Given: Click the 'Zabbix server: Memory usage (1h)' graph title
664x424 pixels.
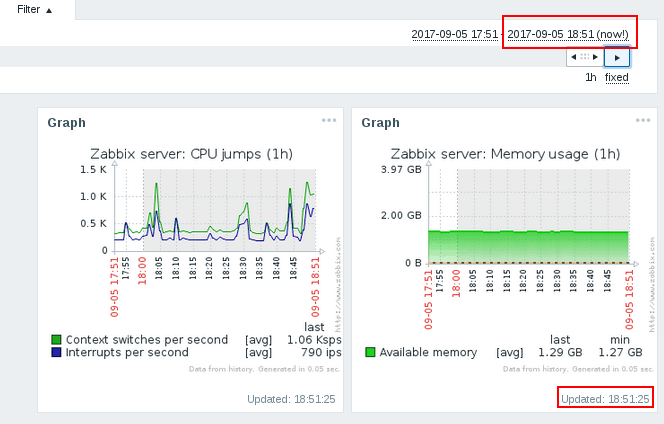Looking at the screenshot, I should (506, 154).
